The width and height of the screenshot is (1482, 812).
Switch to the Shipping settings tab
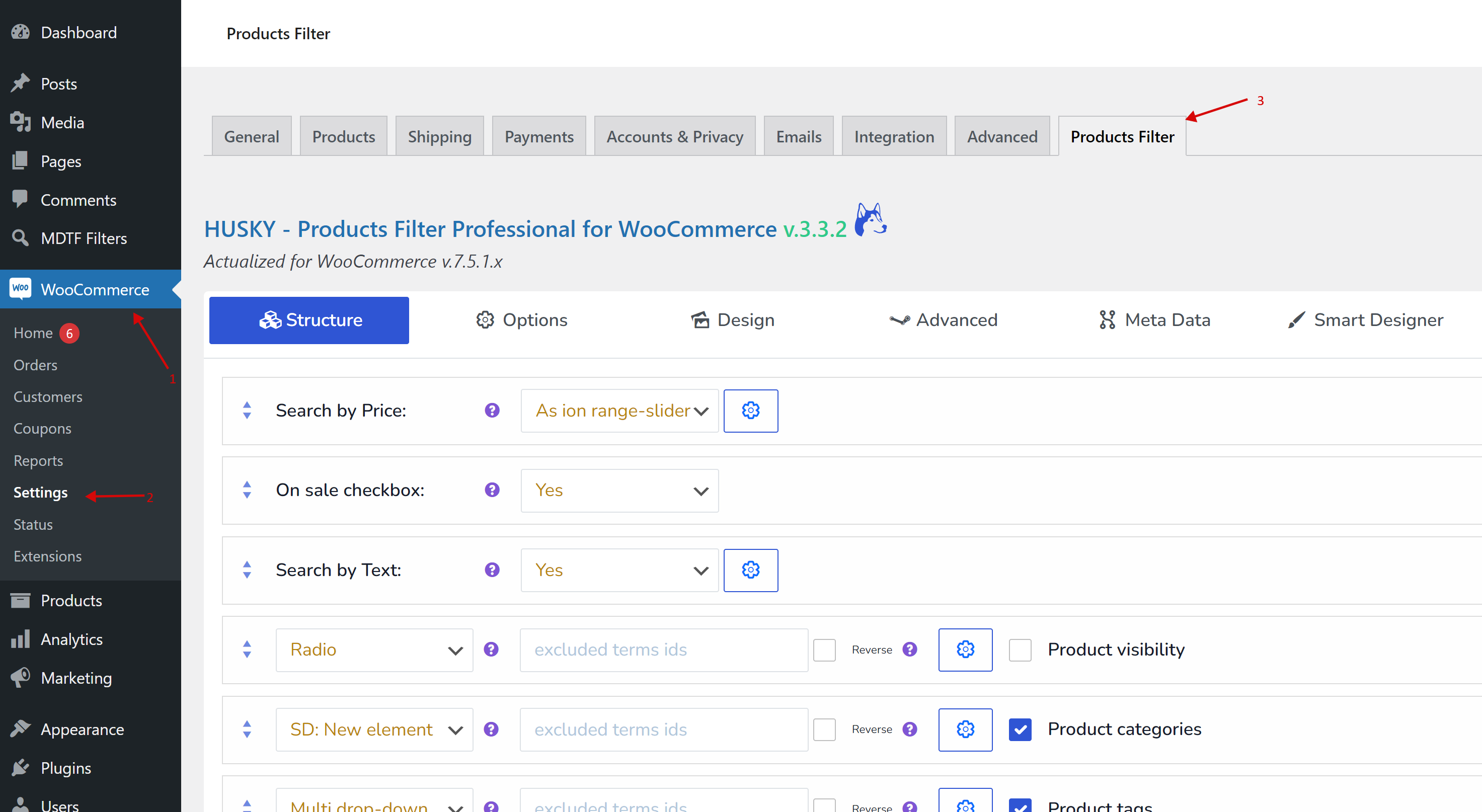click(x=439, y=136)
